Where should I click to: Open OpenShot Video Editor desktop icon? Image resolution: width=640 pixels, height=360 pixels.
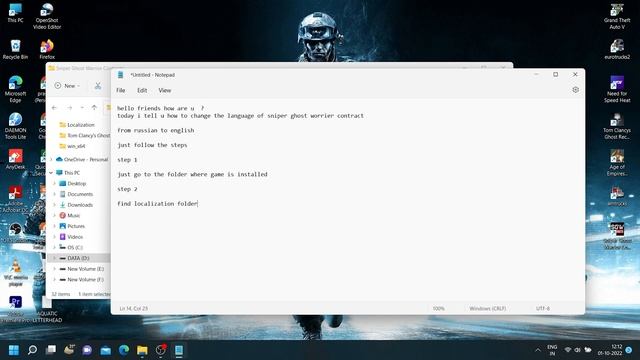[x=47, y=16]
